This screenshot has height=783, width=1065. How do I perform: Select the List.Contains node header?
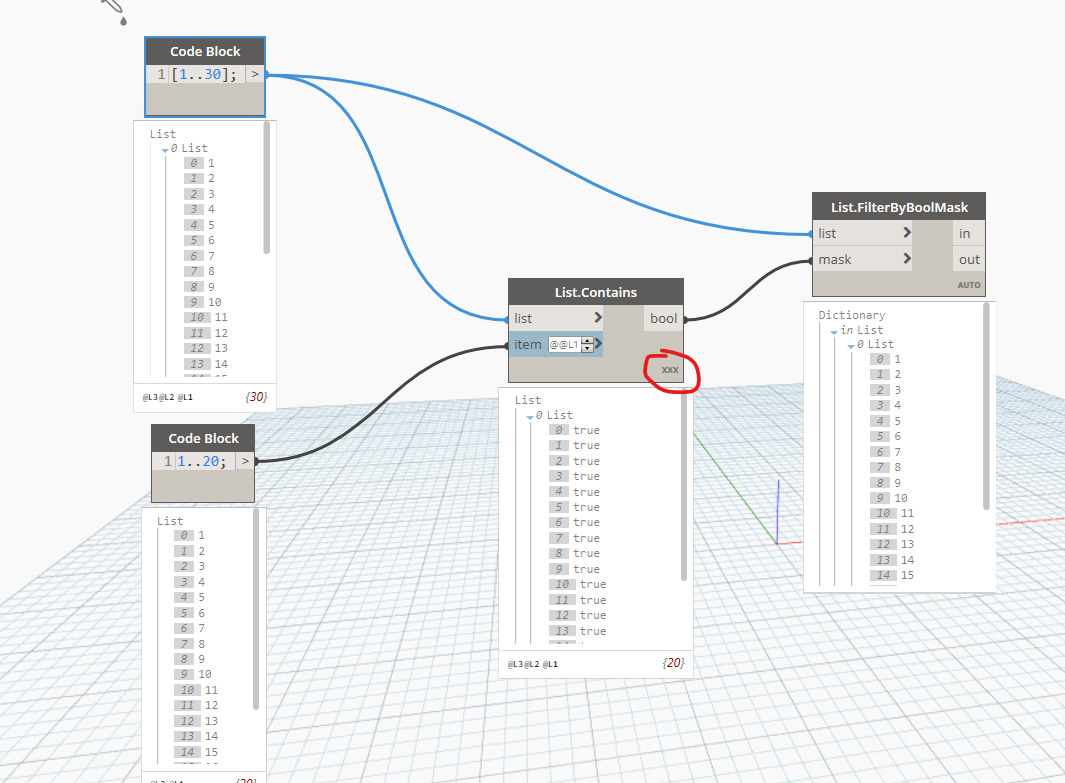(596, 292)
